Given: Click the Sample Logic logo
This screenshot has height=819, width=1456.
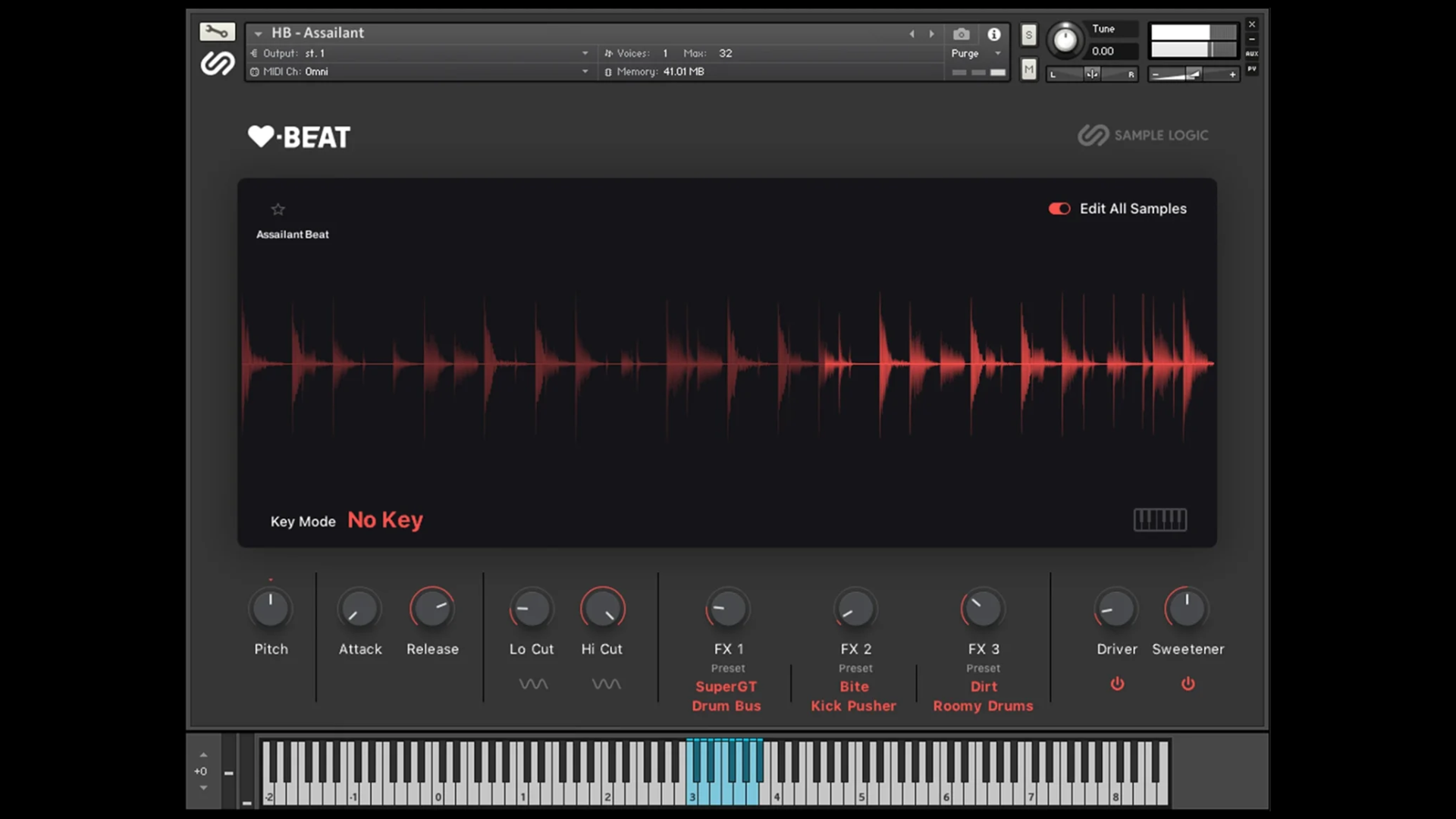Looking at the screenshot, I should coord(1142,135).
